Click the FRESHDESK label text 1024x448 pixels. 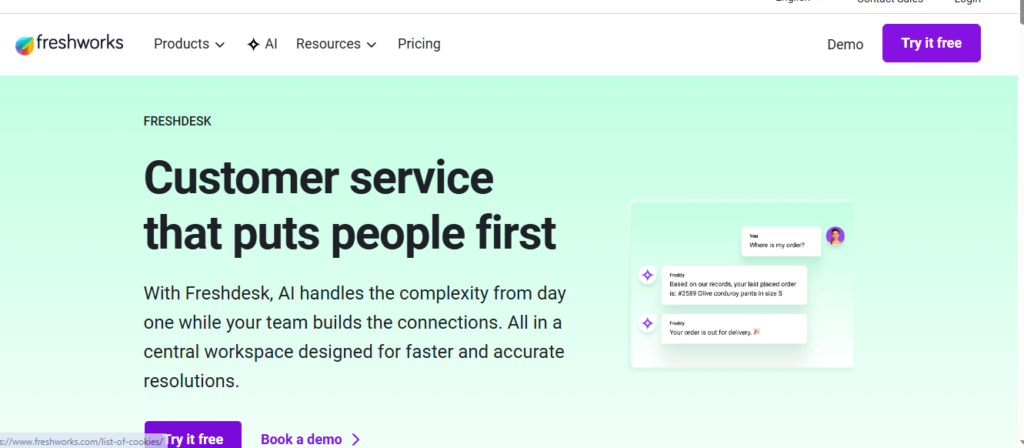pyautogui.click(x=178, y=121)
